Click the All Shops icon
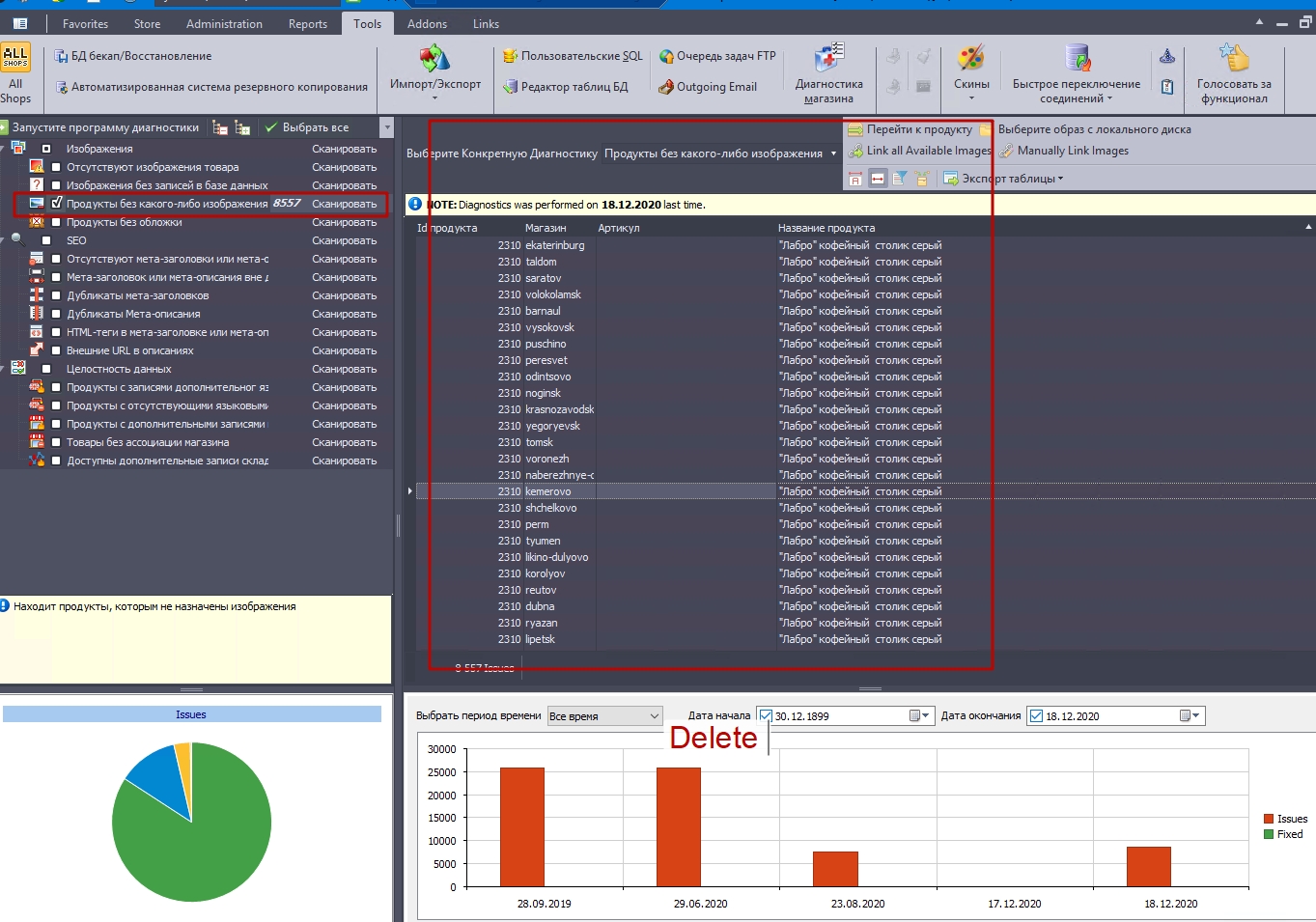The width and height of the screenshot is (1316, 922). [x=15, y=58]
